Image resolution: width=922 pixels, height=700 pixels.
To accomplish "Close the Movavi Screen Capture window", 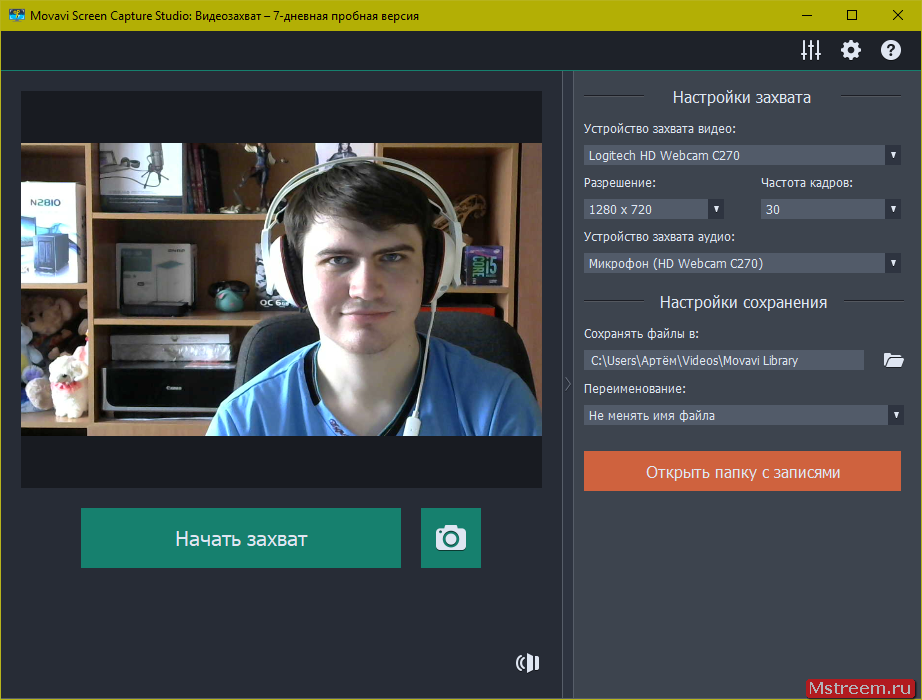I will click(x=897, y=15).
